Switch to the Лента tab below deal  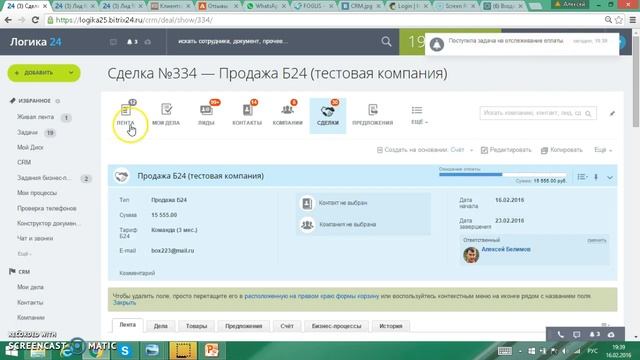[x=127, y=325]
